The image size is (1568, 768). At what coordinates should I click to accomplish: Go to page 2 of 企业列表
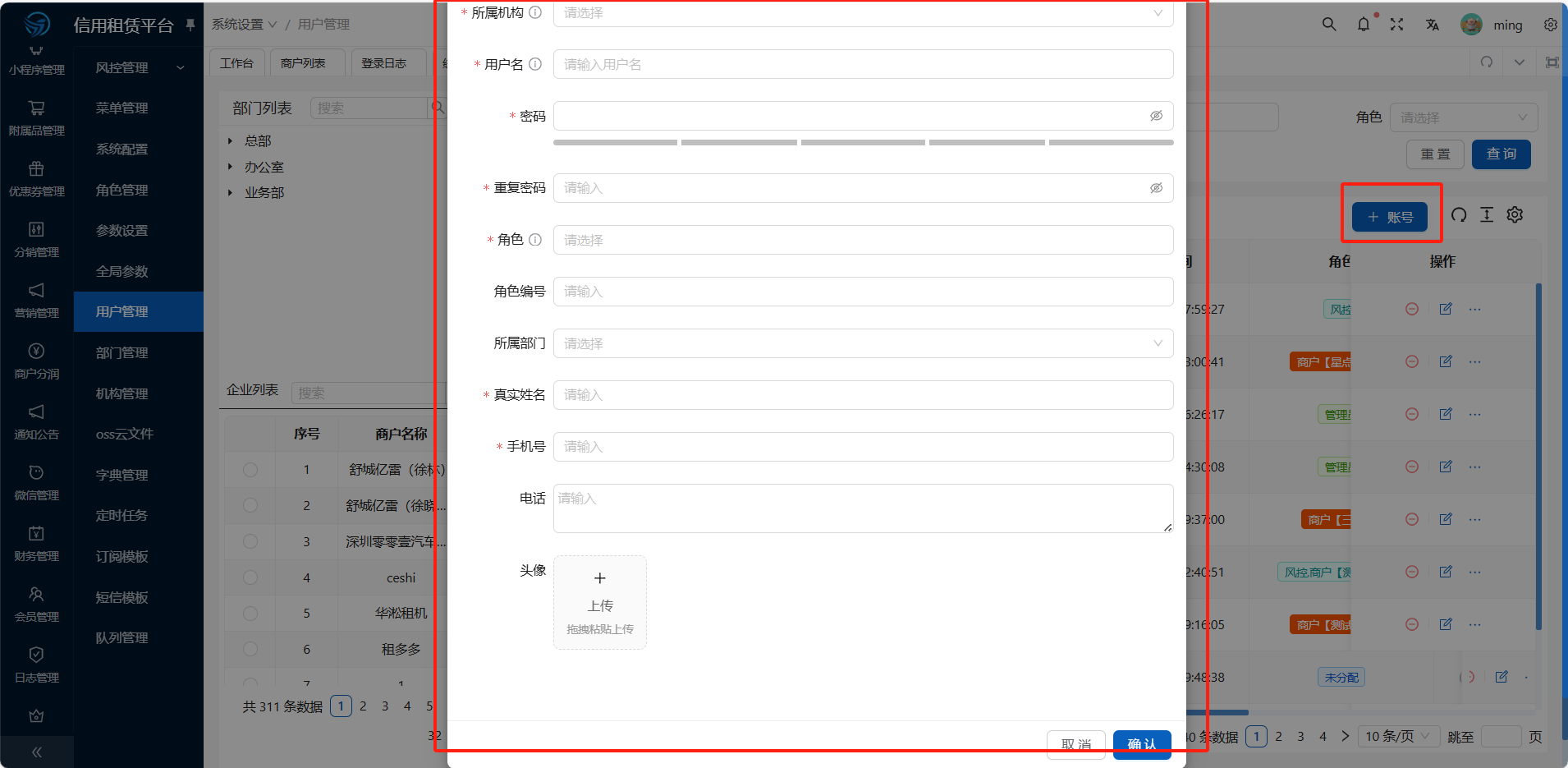(363, 706)
